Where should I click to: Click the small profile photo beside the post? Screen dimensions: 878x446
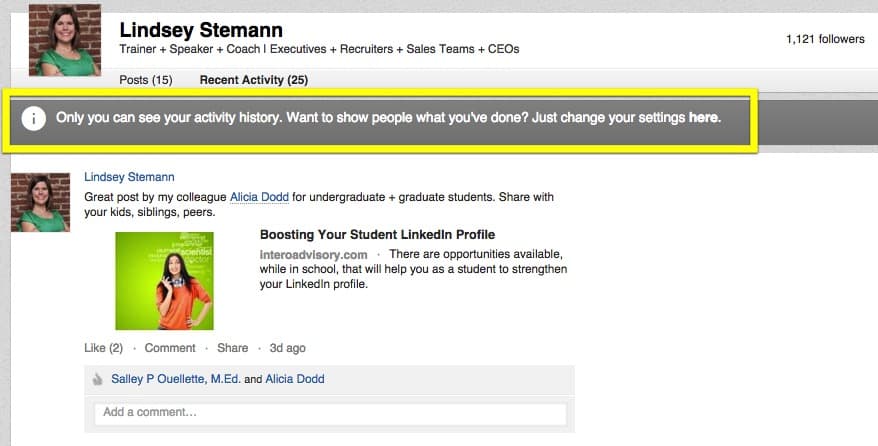click(x=40, y=202)
